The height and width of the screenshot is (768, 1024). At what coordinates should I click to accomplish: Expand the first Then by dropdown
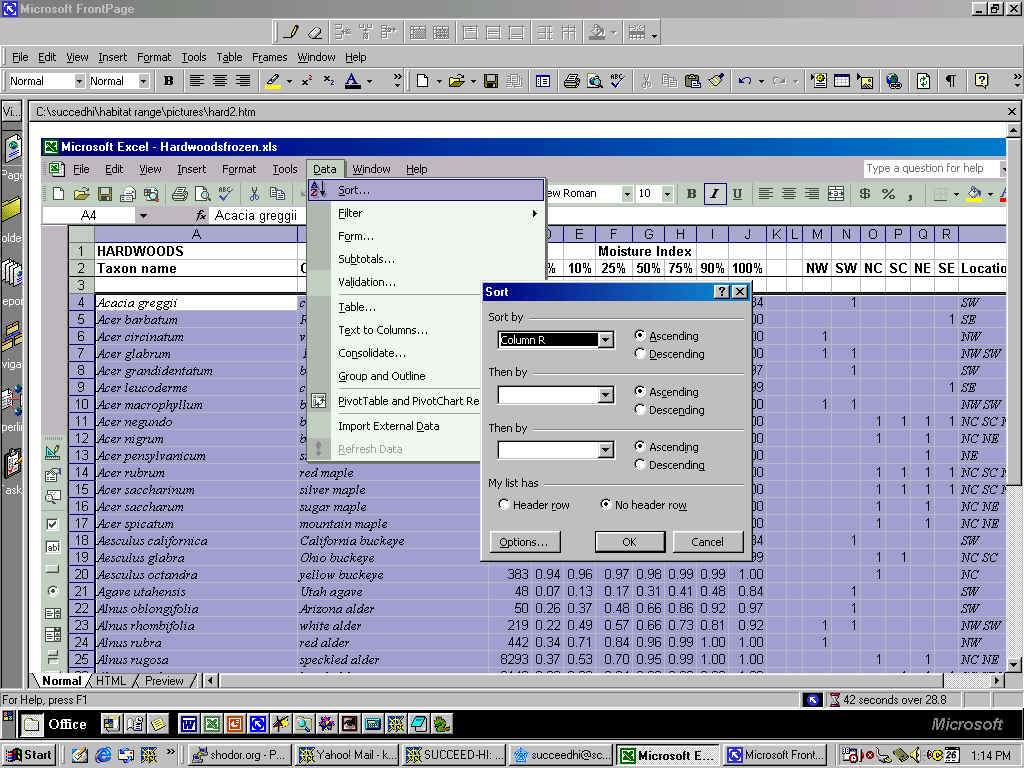click(605, 396)
